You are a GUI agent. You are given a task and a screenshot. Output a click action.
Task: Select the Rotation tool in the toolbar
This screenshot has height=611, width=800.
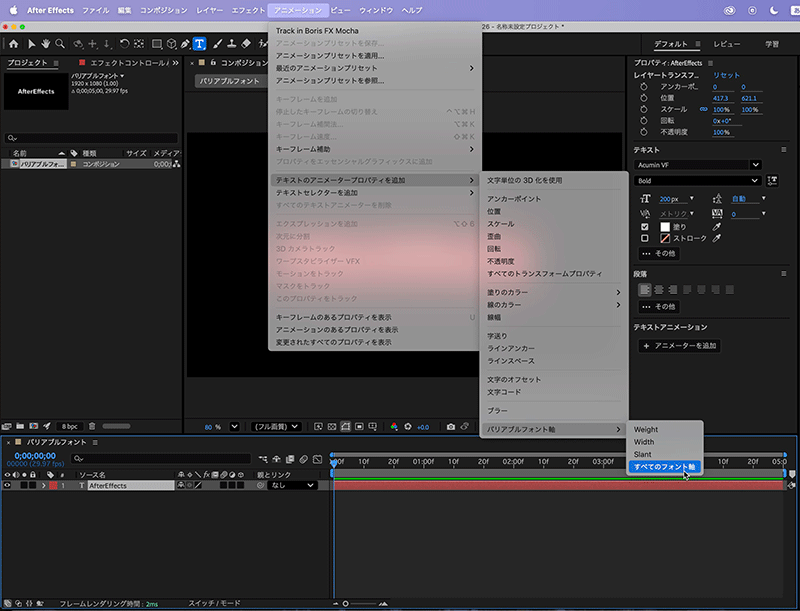pos(124,44)
